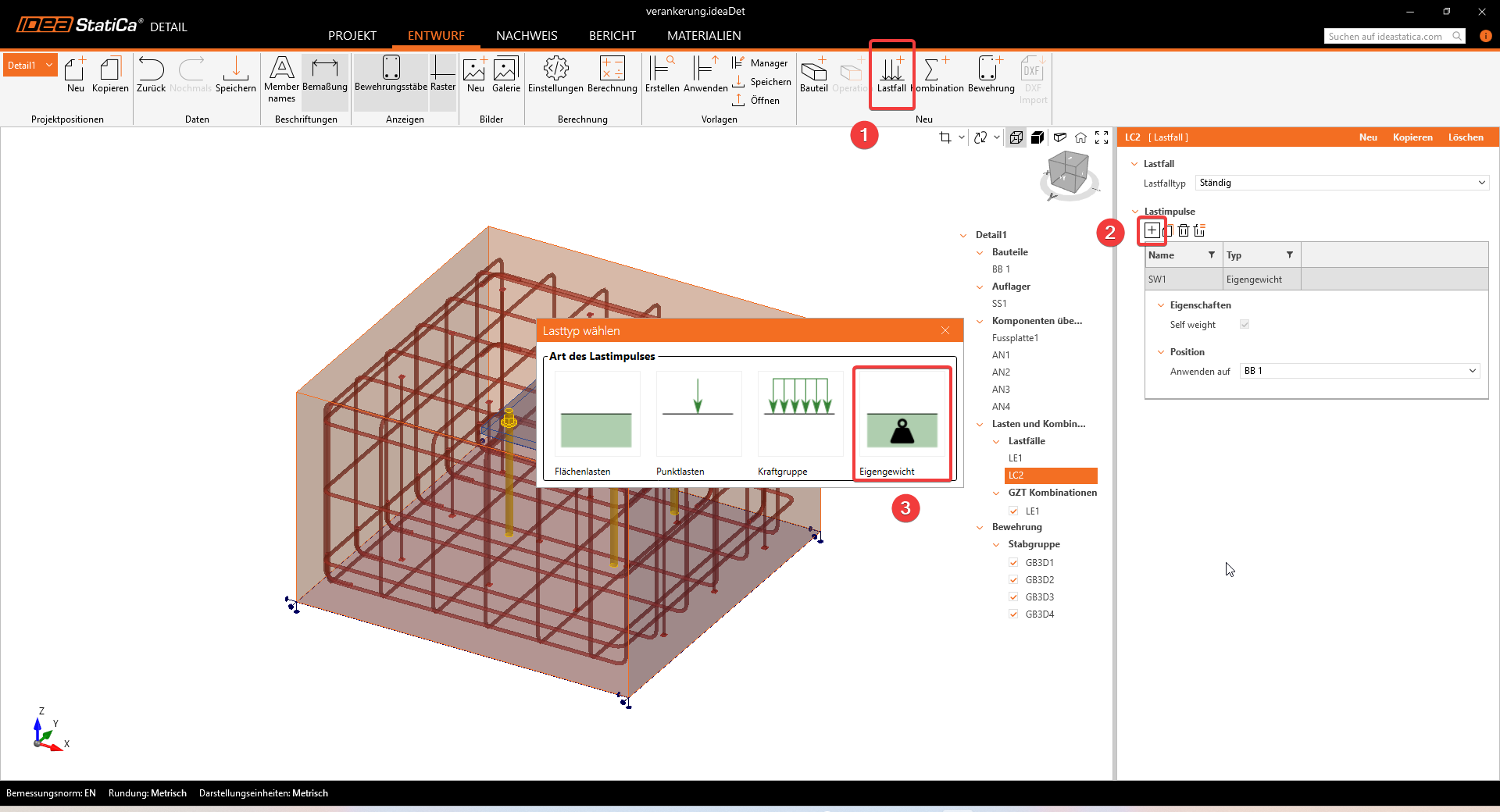This screenshot has width=1500, height=812.
Task: Collapse the Bauteile tree node
Action: 980,252
